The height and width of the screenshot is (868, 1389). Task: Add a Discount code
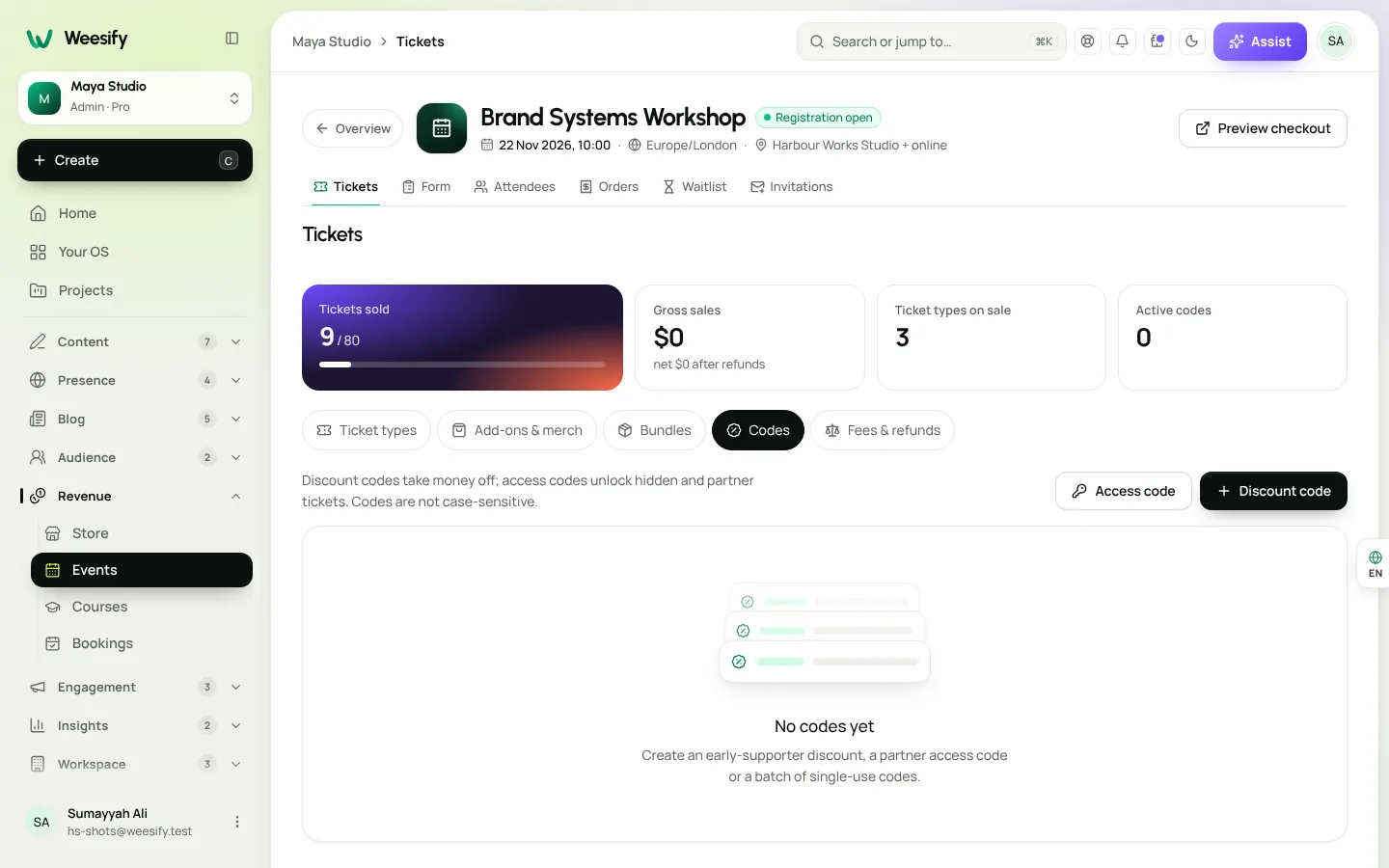1273,491
